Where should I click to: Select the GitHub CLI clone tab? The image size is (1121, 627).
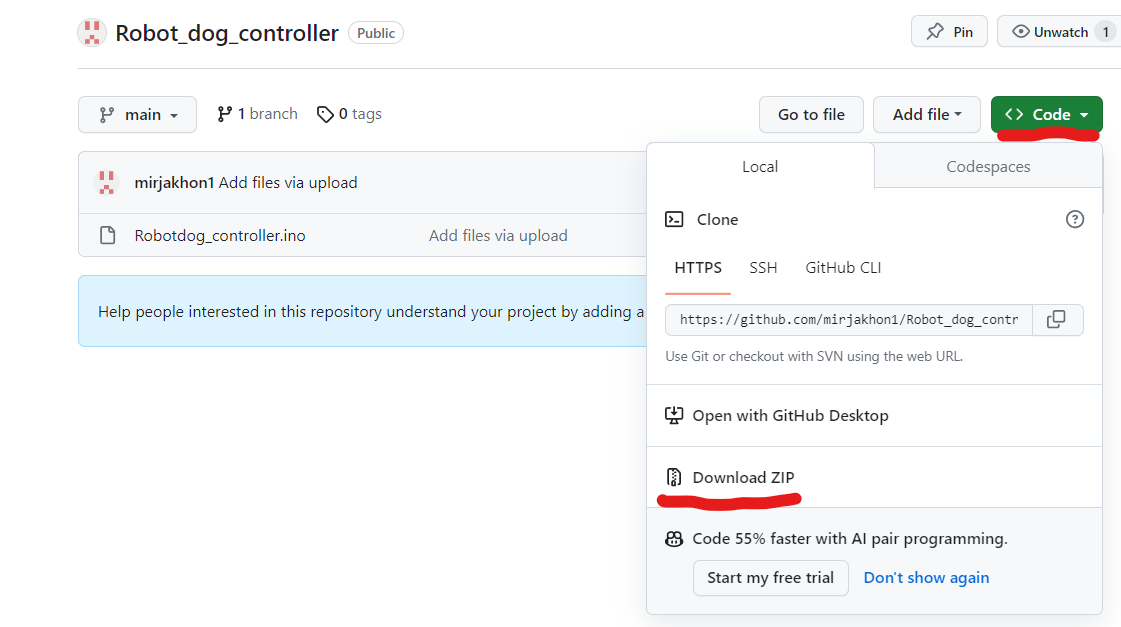pos(843,268)
